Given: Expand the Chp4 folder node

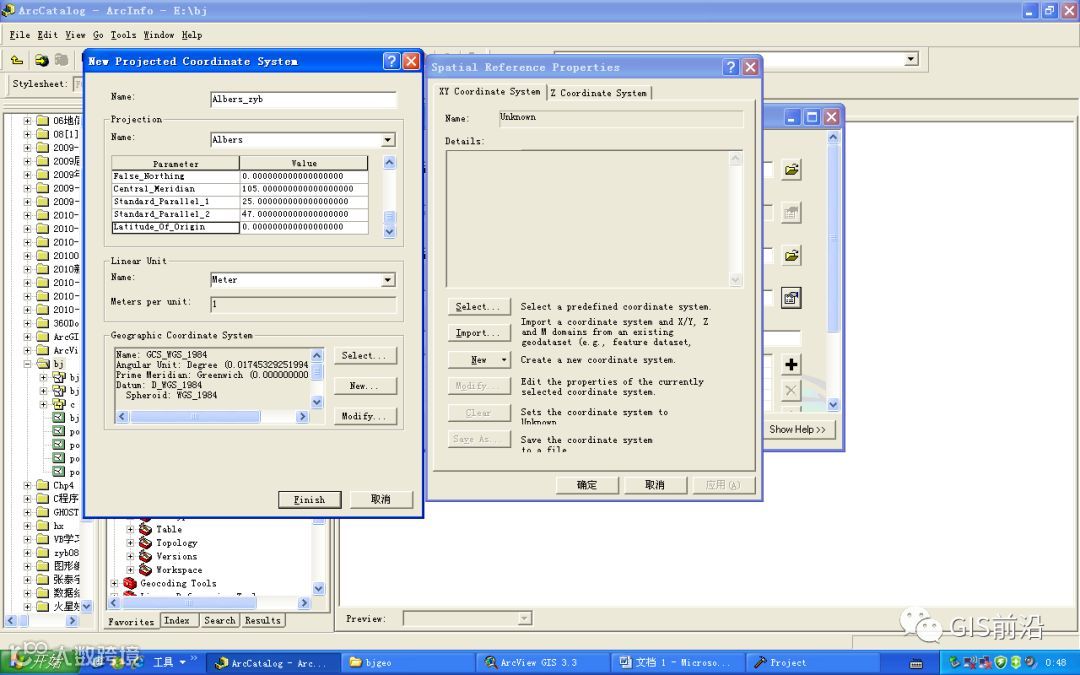Looking at the screenshot, I should [x=28, y=485].
